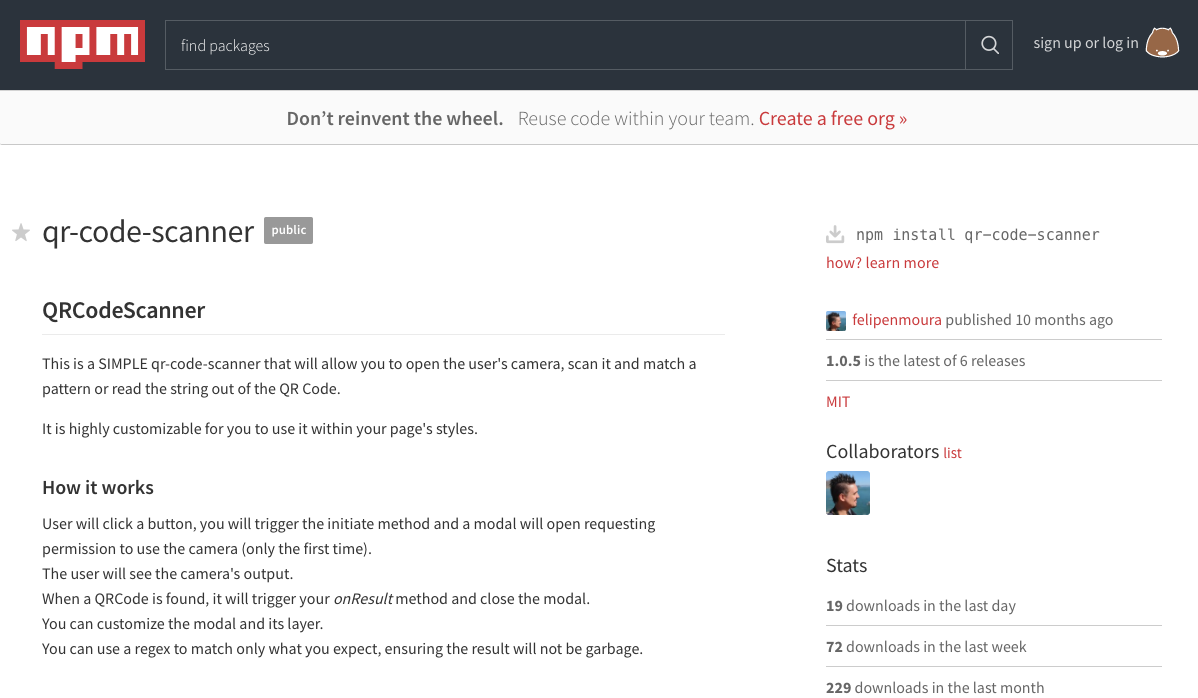1198x698 pixels.
Task: Visit the felipenmoura publisher profile link
Action: click(x=896, y=320)
